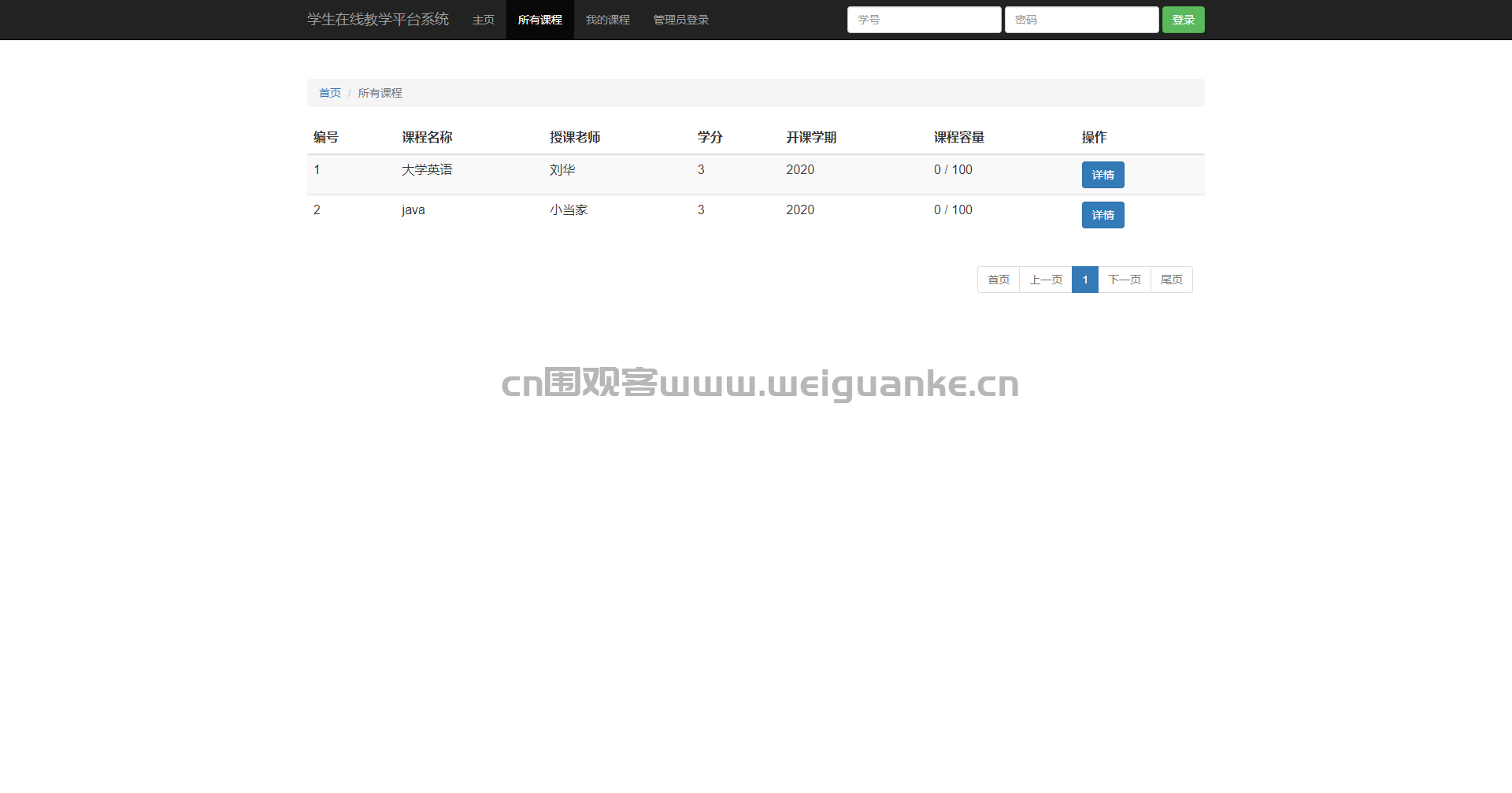Go to 上一页 in pagination

coord(1046,280)
